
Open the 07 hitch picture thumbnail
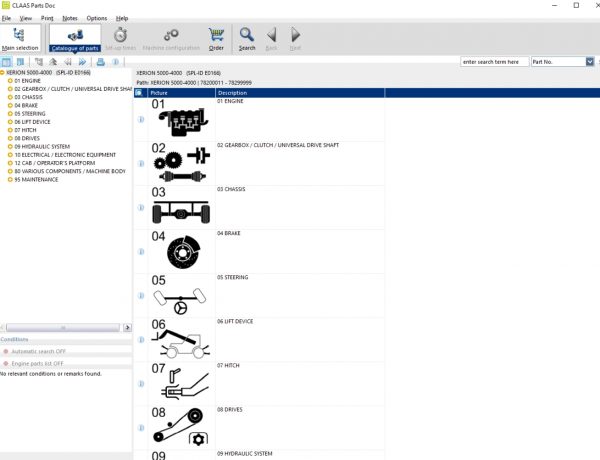click(181, 384)
